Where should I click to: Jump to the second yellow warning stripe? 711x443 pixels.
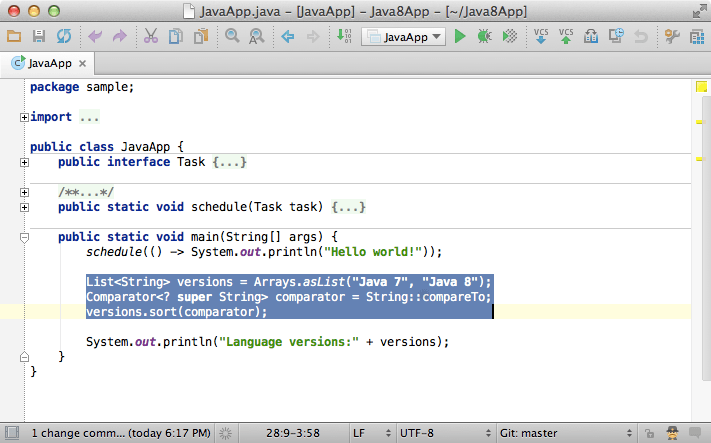(699, 159)
